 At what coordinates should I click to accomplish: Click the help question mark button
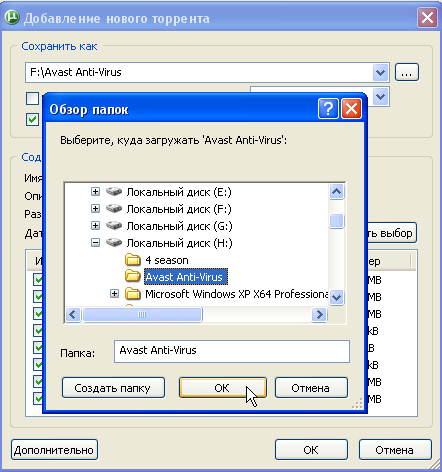[328, 108]
